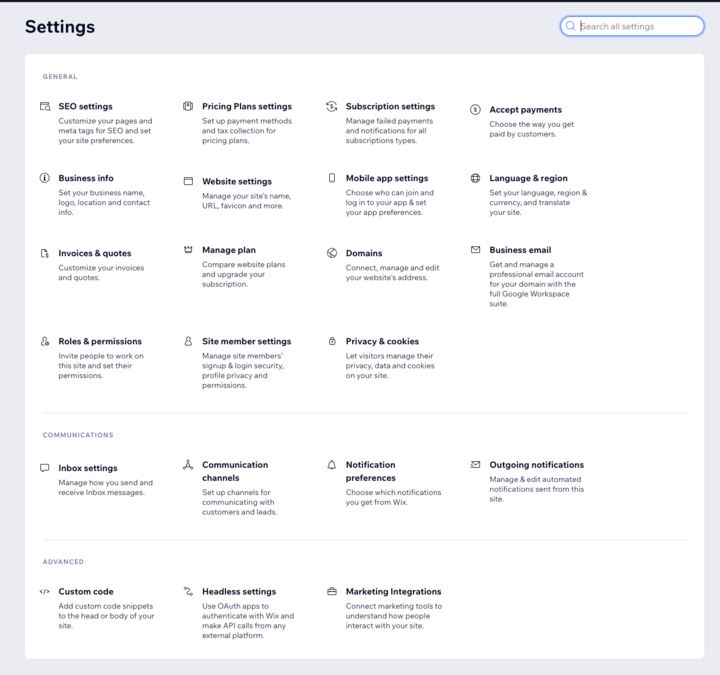Viewport: 720px width, 675px height.
Task: Open Outgoing notifications
Action: [x=536, y=465]
